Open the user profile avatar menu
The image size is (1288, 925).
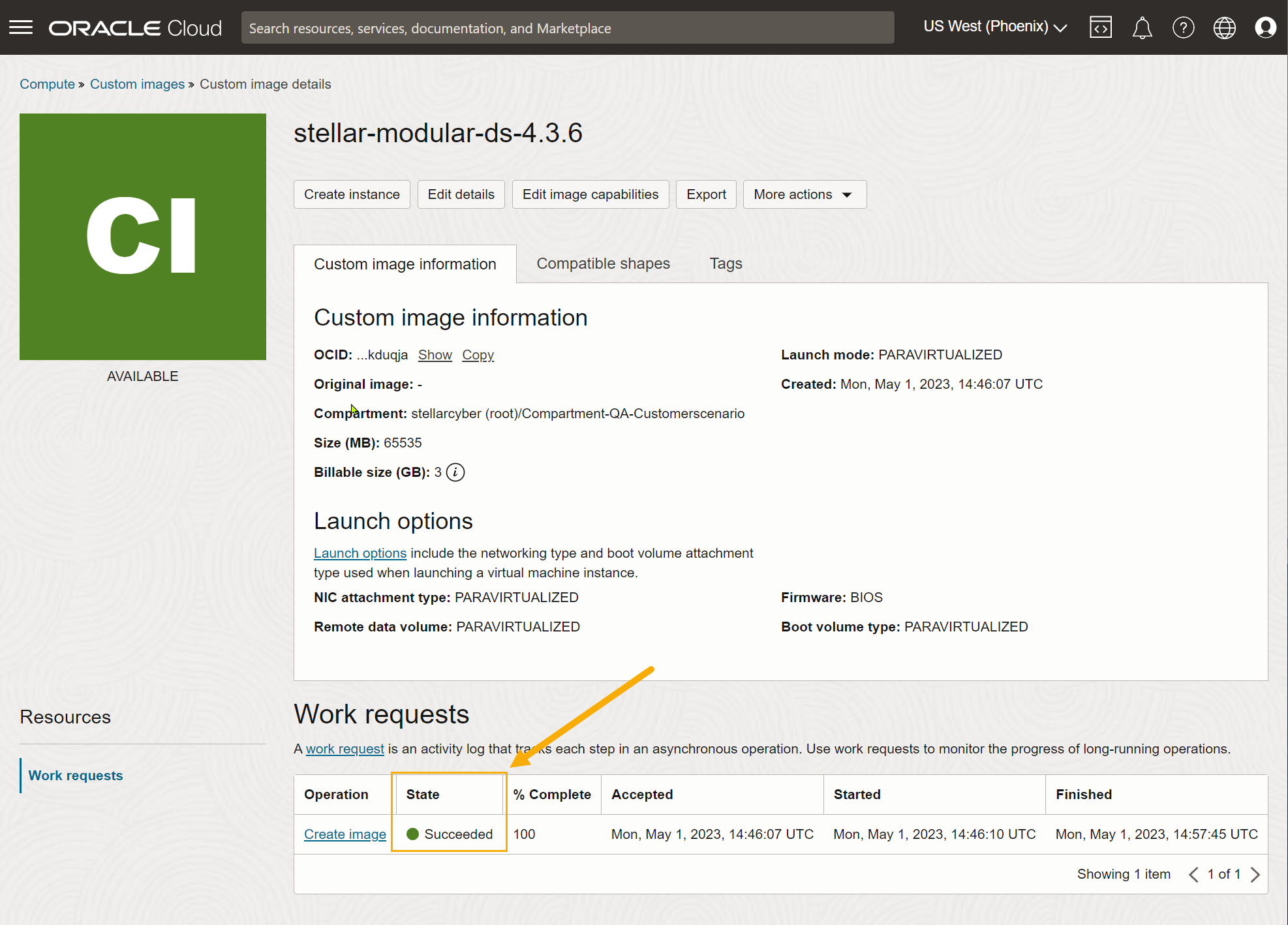click(x=1265, y=27)
